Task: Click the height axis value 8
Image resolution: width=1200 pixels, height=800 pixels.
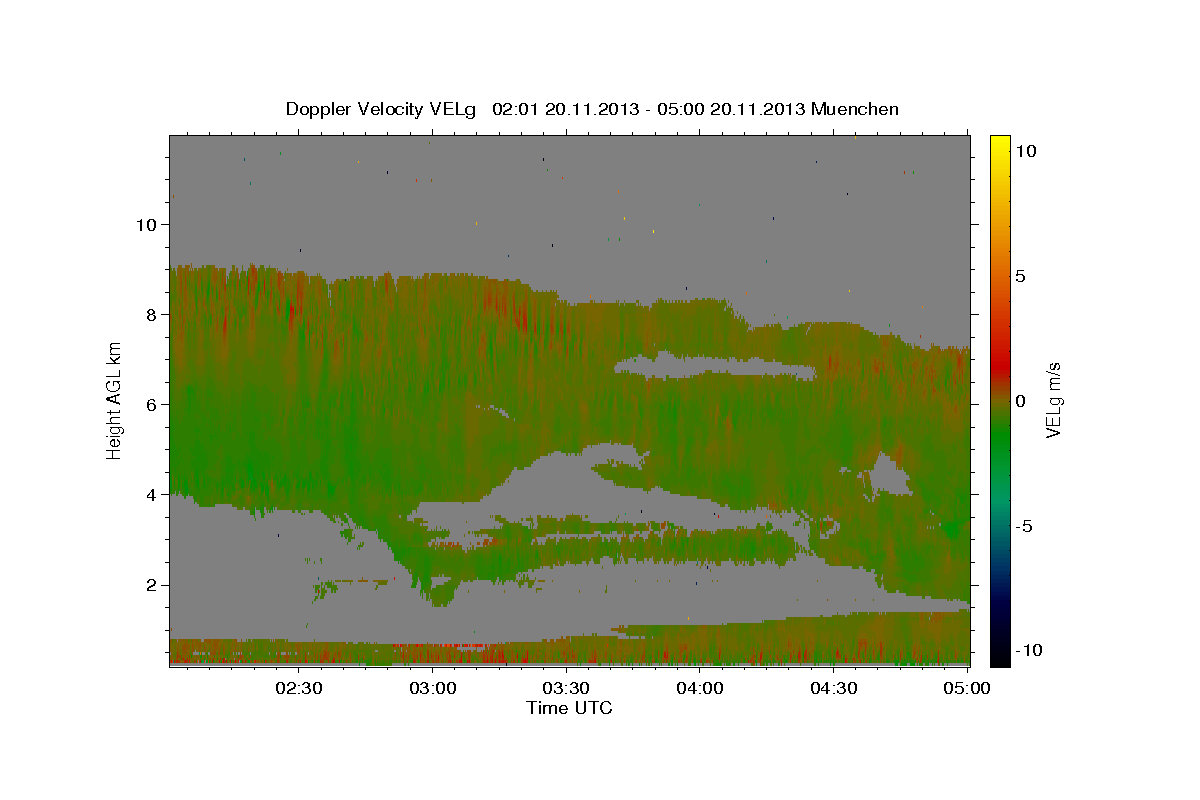Action: click(x=151, y=314)
